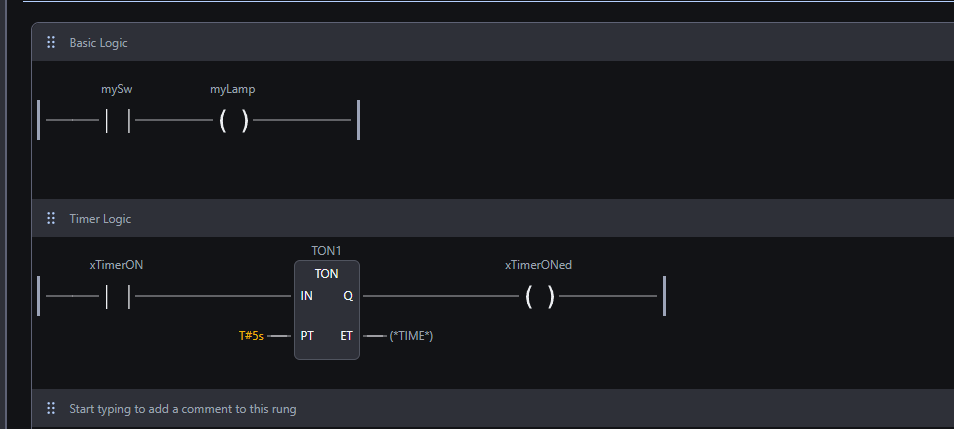This screenshot has width=954, height=429.
Task: Select the xTimerONed coil symbol
Action: (x=539, y=296)
